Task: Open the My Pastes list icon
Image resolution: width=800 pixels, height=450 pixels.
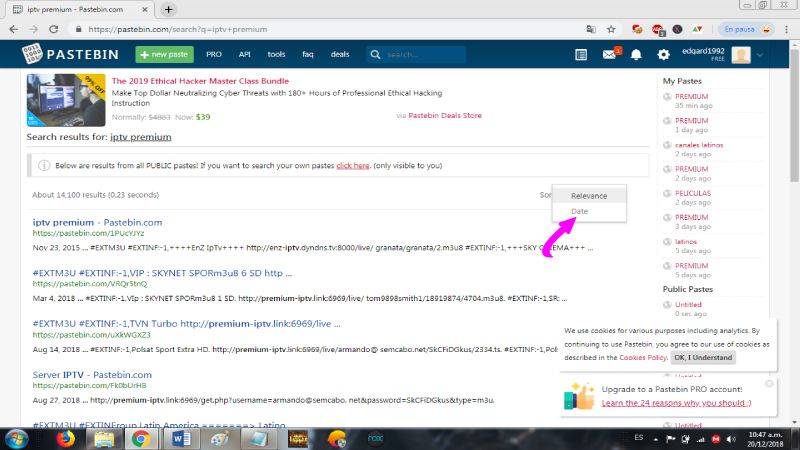Action: 581,55
